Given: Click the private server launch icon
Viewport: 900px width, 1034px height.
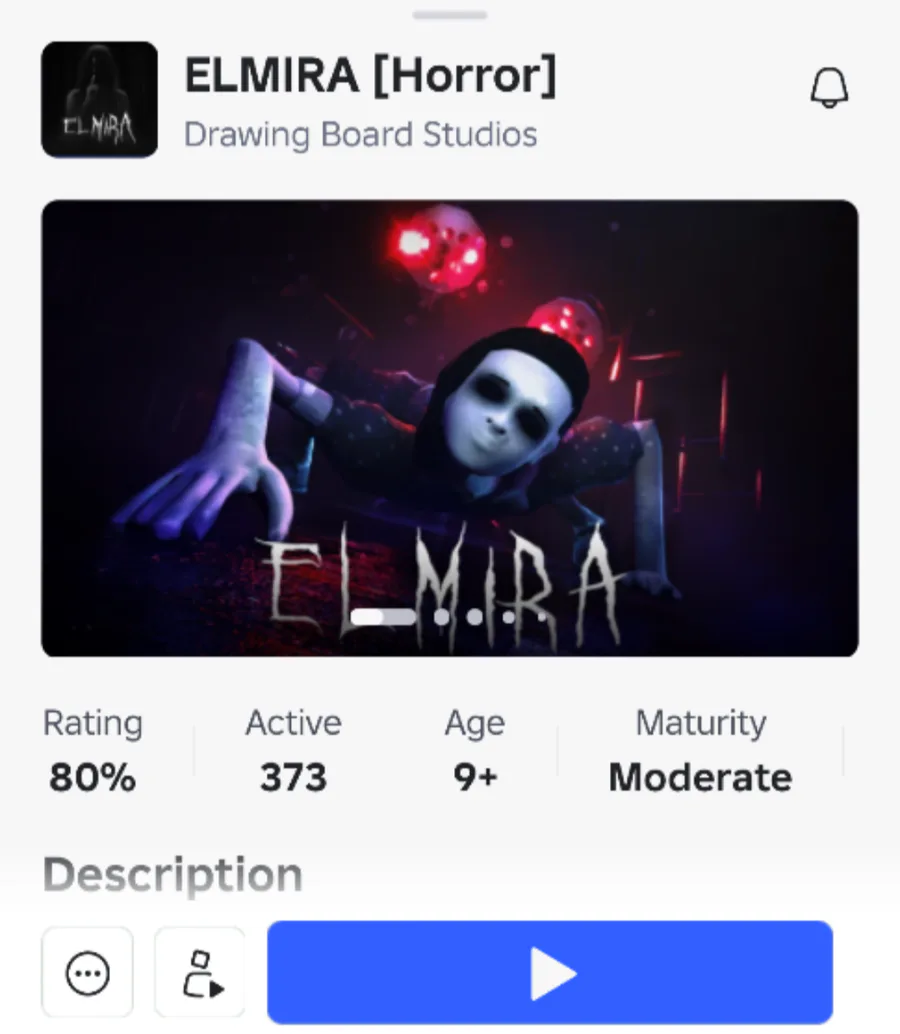Looking at the screenshot, I should point(200,973).
